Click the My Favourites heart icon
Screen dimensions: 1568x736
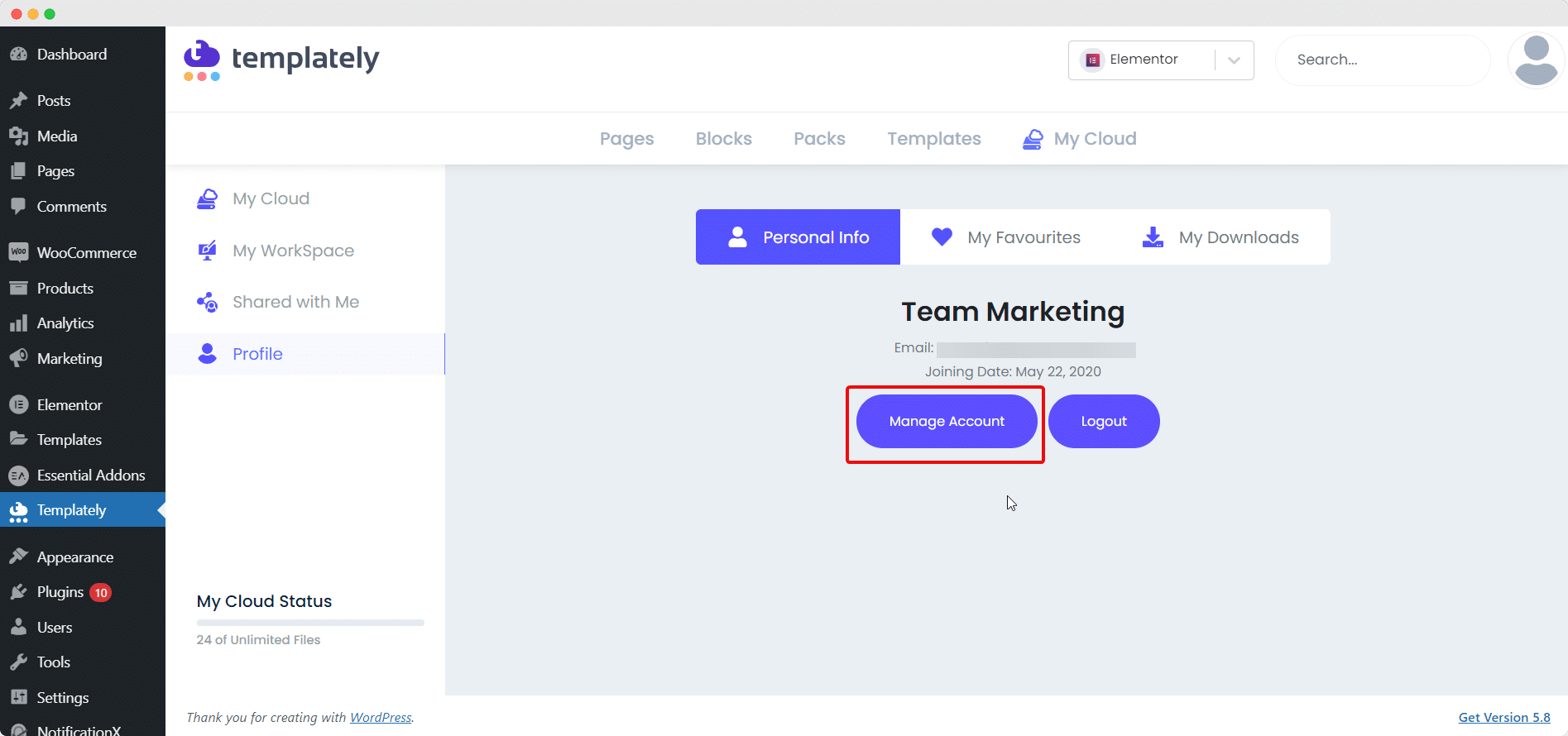tap(942, 237)
